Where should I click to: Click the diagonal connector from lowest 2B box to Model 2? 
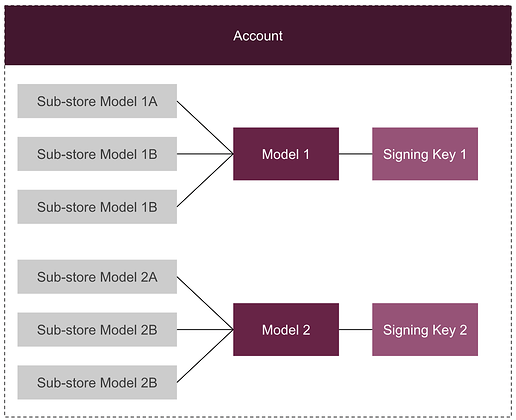tap(205, 356)
